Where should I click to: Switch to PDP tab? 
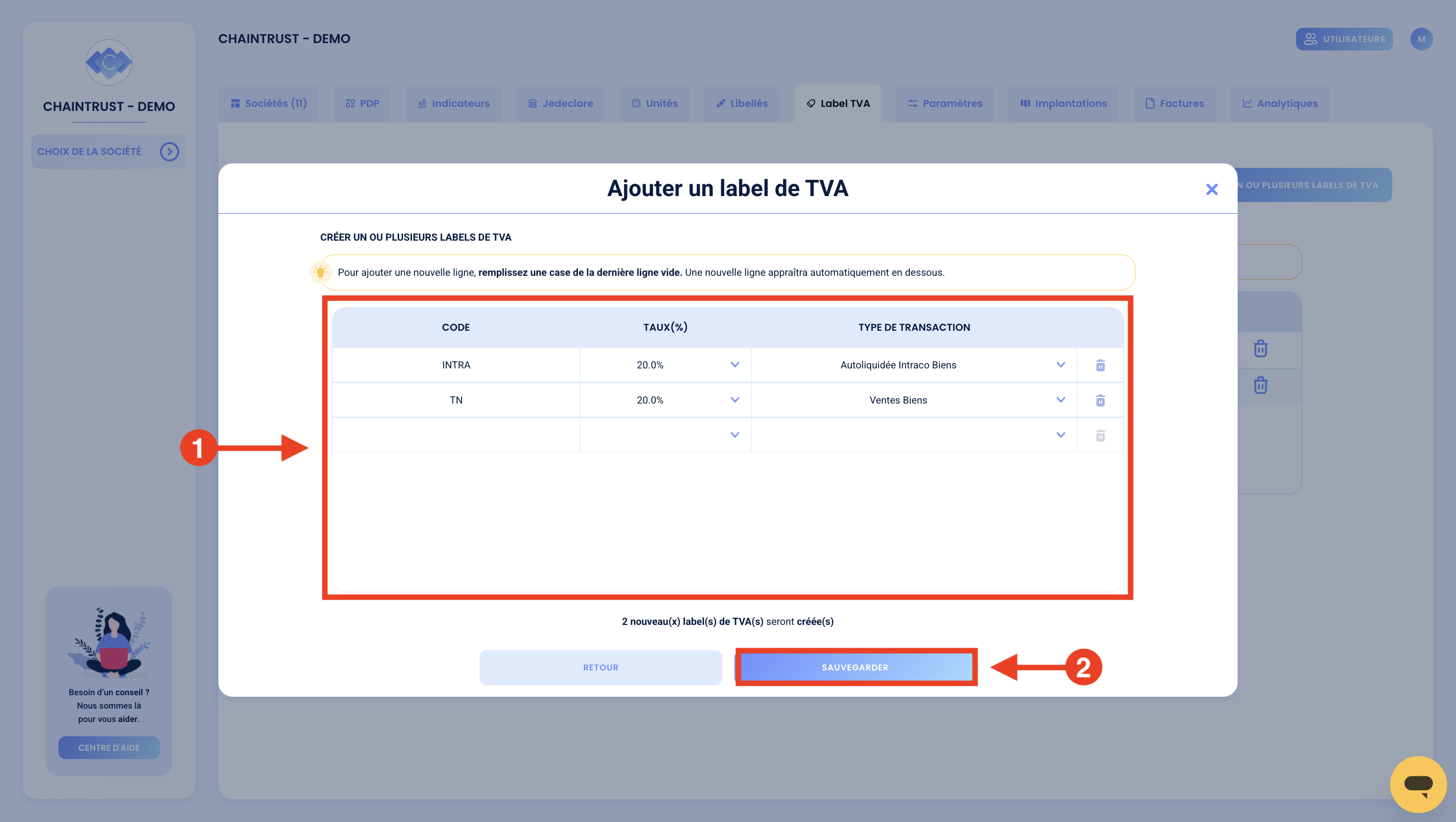[x=363, y=103]
